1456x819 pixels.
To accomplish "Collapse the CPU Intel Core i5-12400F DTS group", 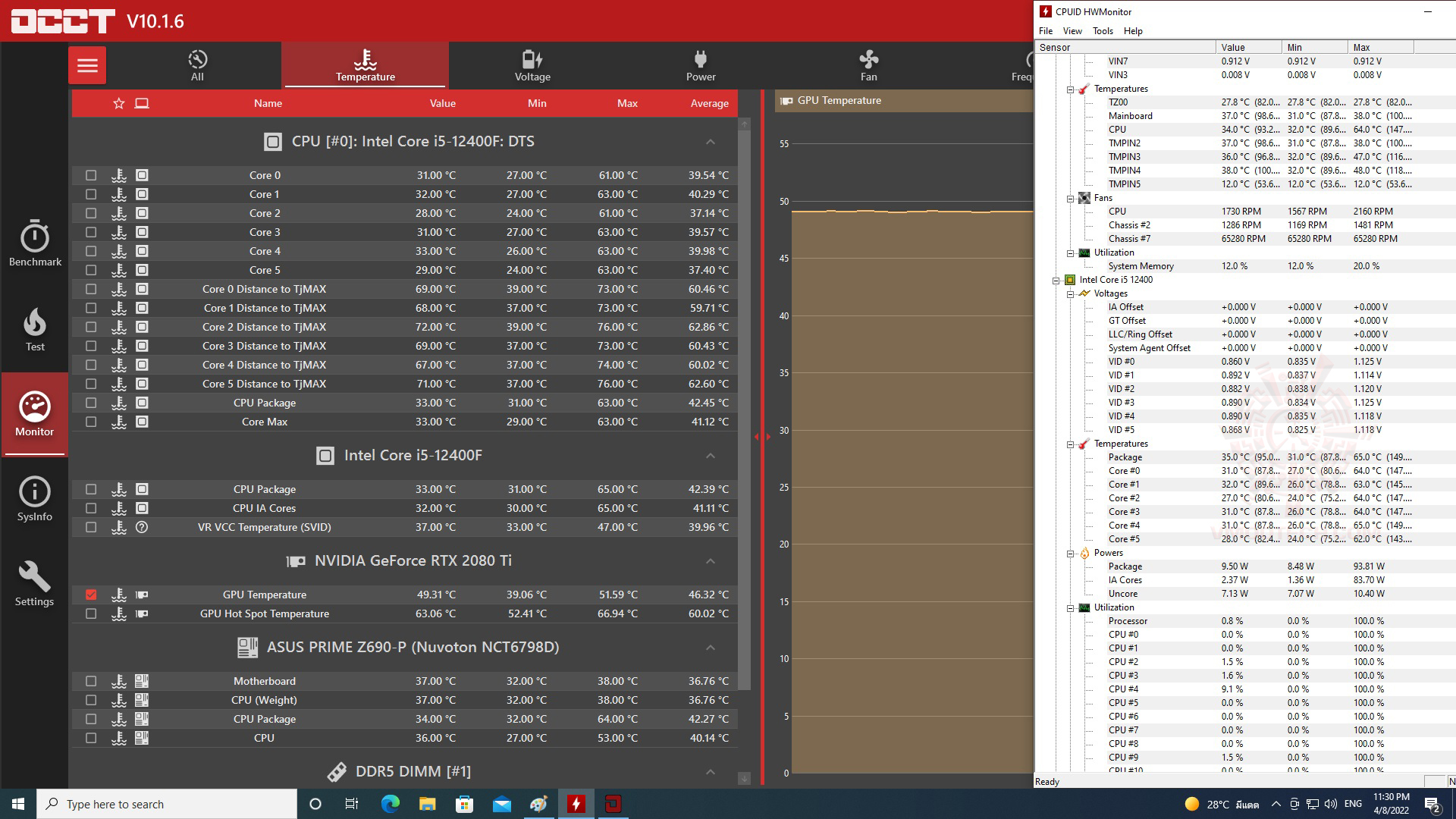I will click(710, 142).
